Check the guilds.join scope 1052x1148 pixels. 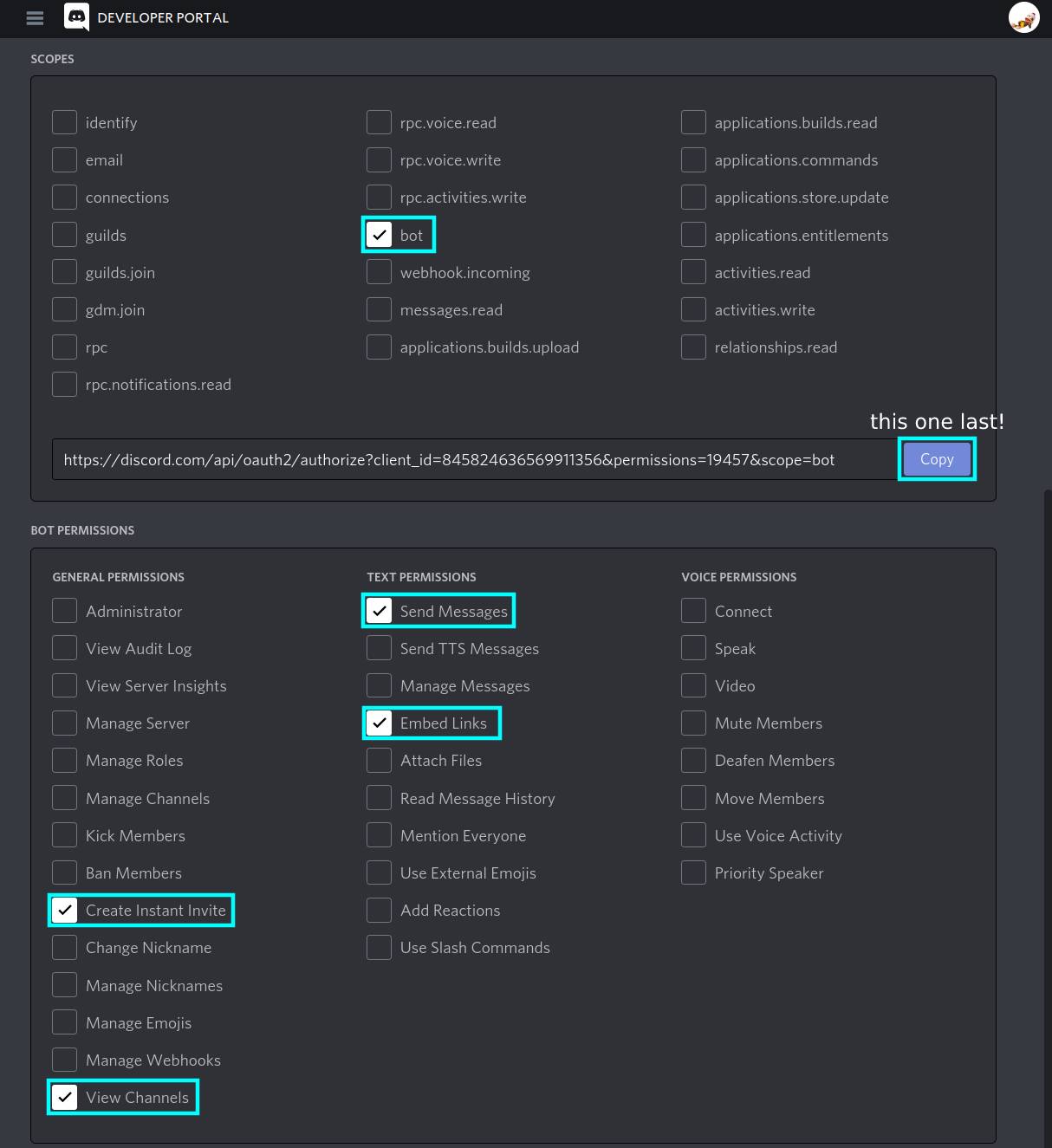pyautogui.click(x=64, y=272)
